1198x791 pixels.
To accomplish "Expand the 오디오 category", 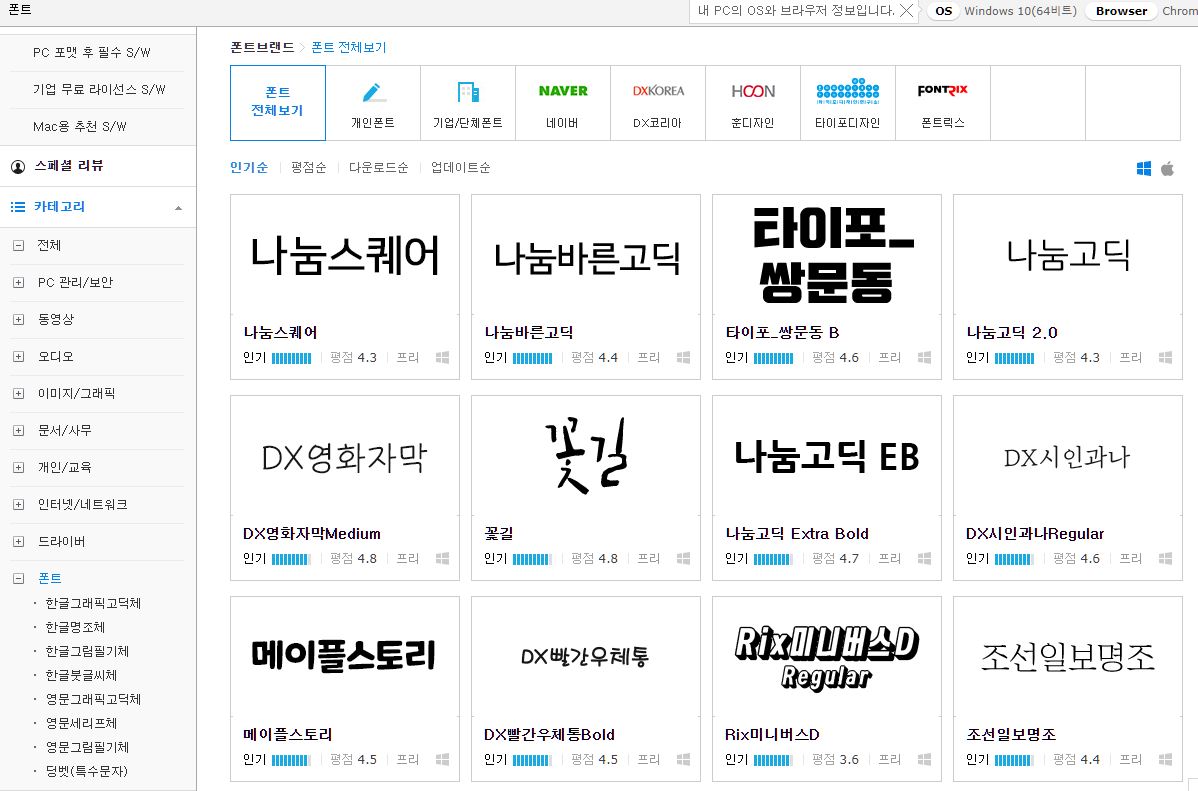I will click(x=18, y=357).
